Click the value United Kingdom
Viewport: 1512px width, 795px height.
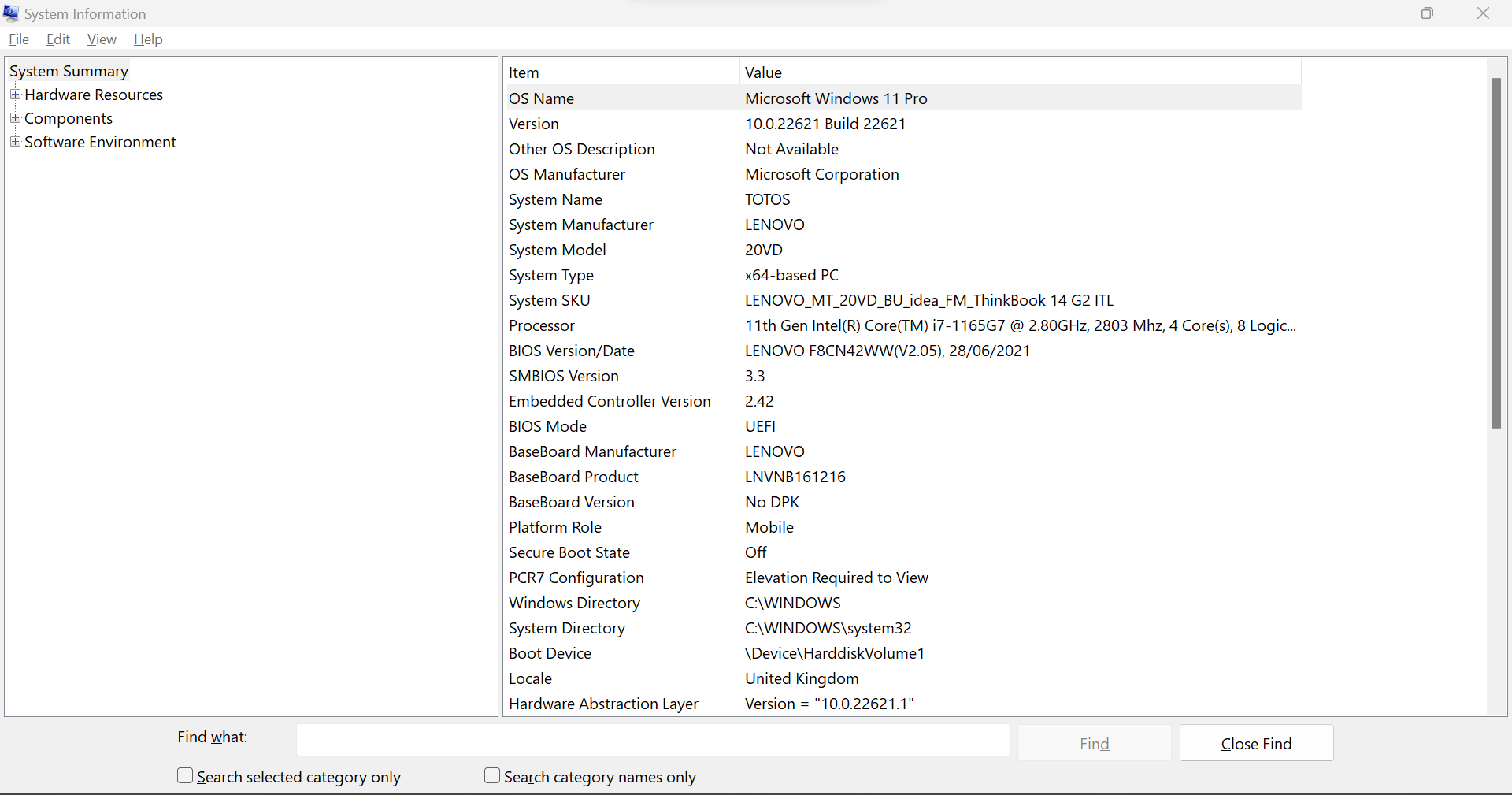click(802, 678)
